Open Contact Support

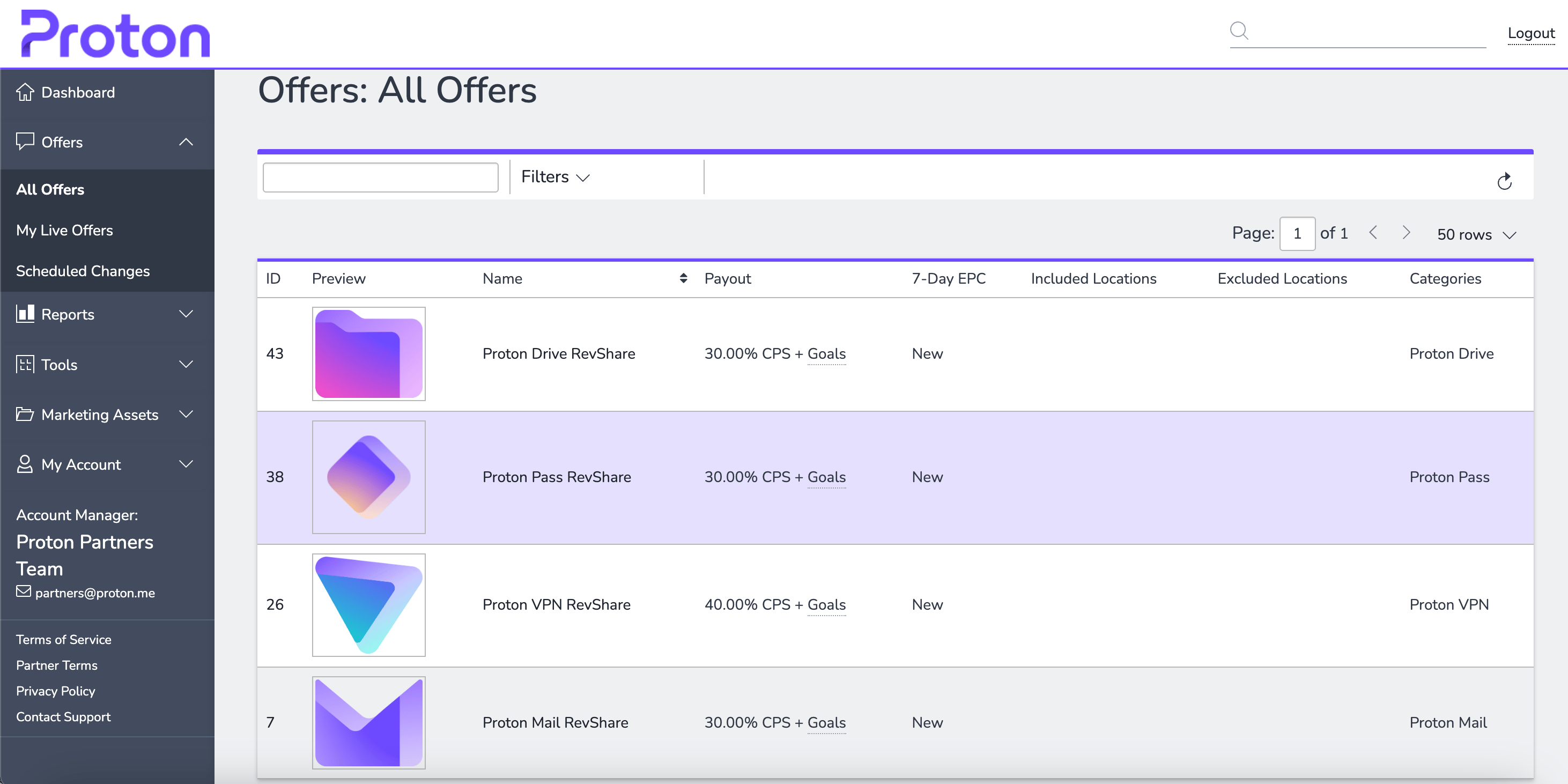pyautogui.click(x=63, y=716)
